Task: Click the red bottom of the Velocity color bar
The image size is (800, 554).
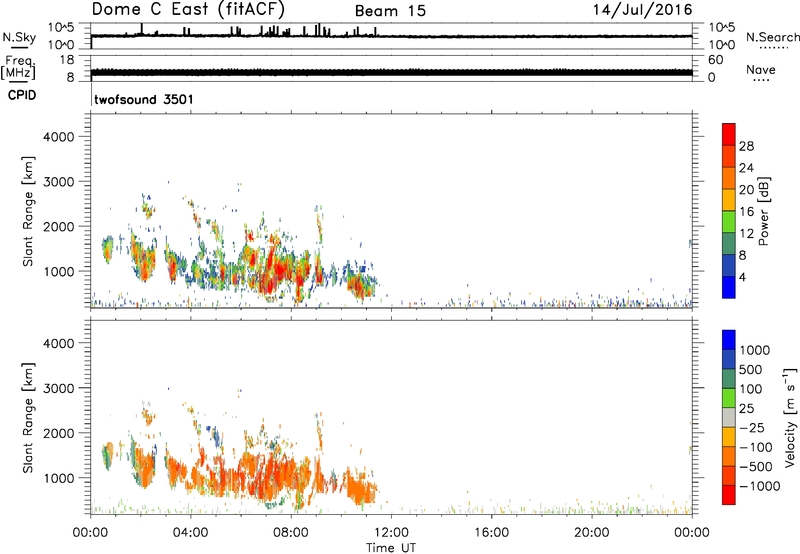Action: [x=729, y=495]
